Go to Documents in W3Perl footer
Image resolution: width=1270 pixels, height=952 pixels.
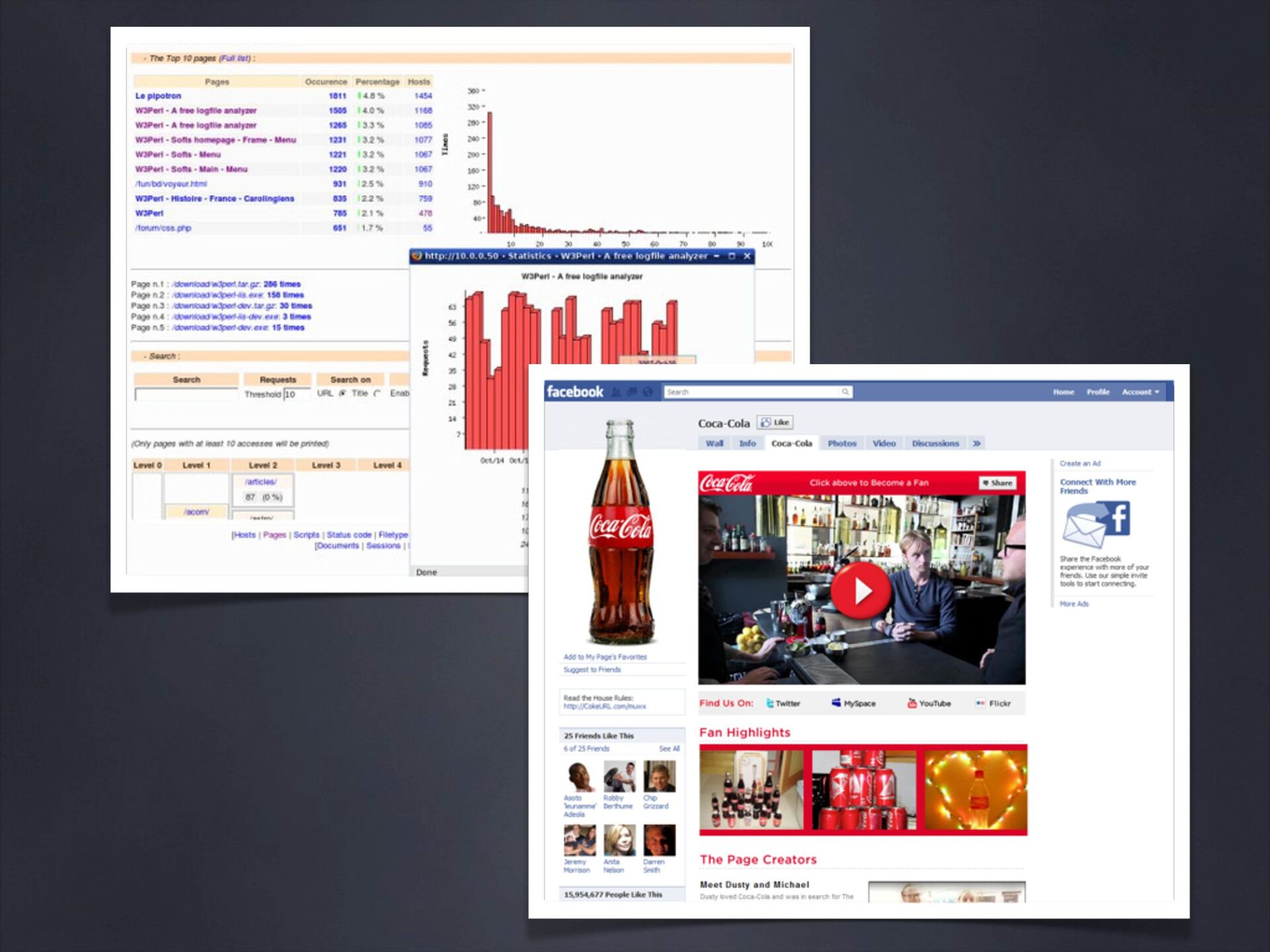click(x=337, y=545)
